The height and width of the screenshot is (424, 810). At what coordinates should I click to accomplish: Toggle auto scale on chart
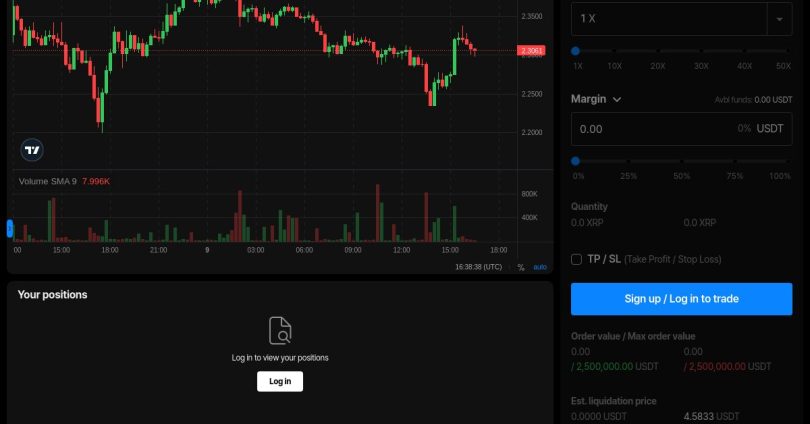coord(540,267)
